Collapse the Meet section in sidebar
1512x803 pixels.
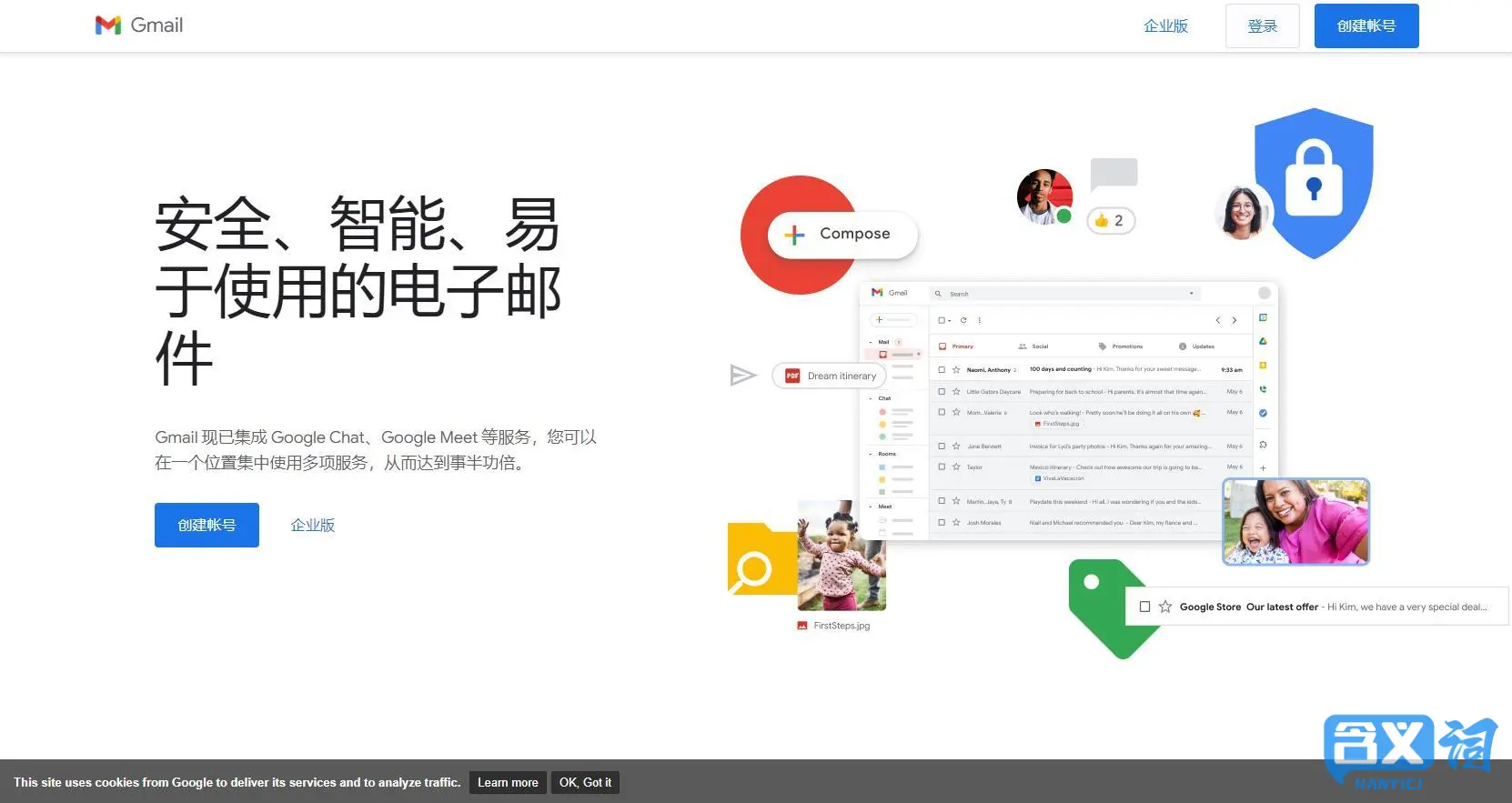(x=871, y=507)
